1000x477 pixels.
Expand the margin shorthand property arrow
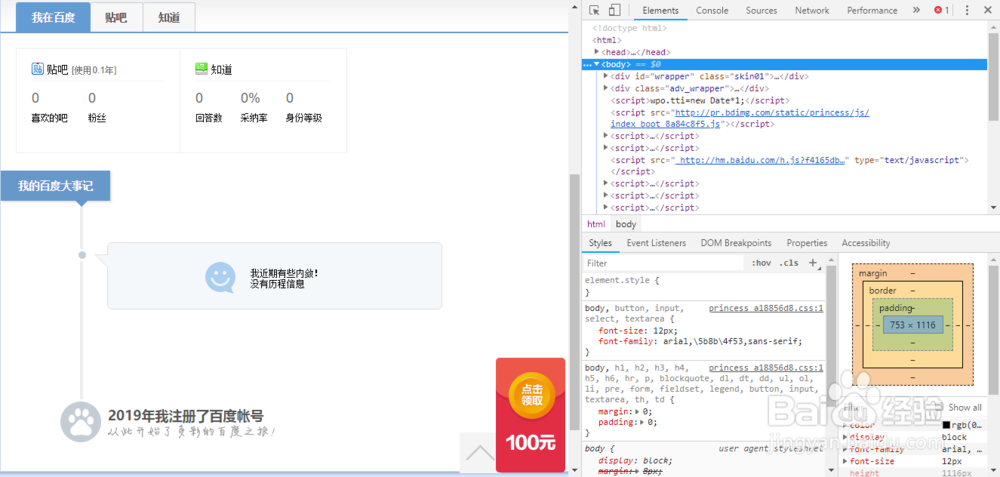click(637, 411)
